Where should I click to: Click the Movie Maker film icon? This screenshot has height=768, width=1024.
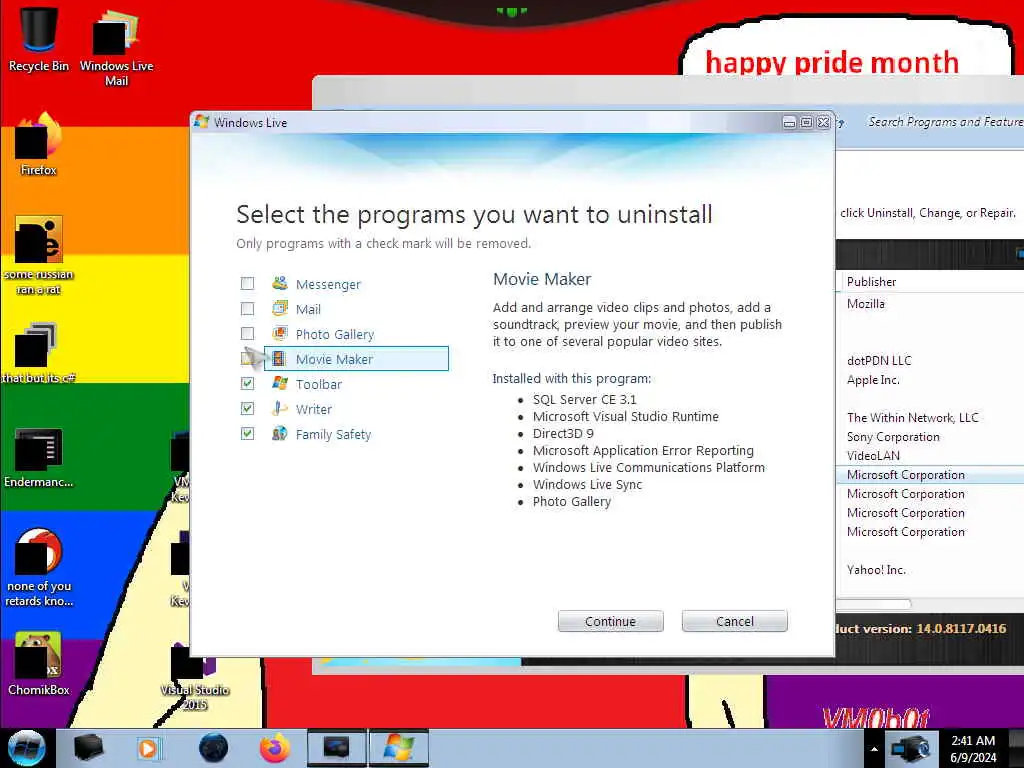pos(279,359)
